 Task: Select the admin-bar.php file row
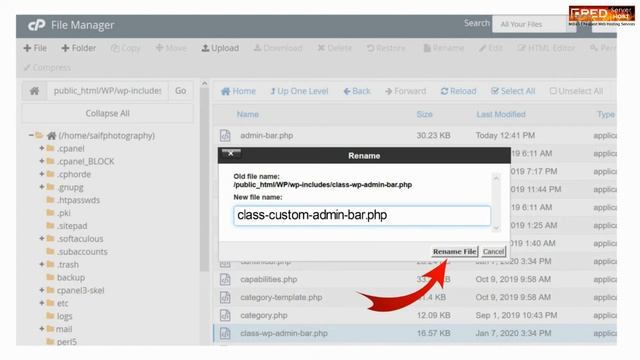[x=415, y=135]
